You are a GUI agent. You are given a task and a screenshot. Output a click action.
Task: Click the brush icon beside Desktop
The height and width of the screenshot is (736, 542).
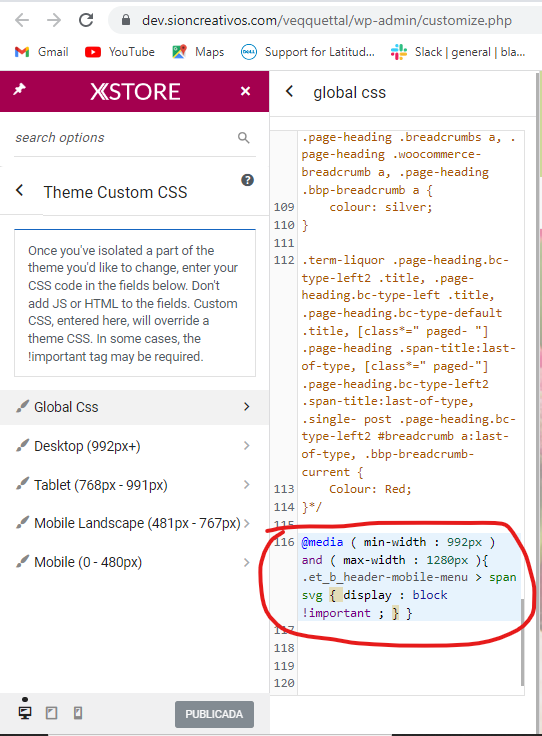22,445
